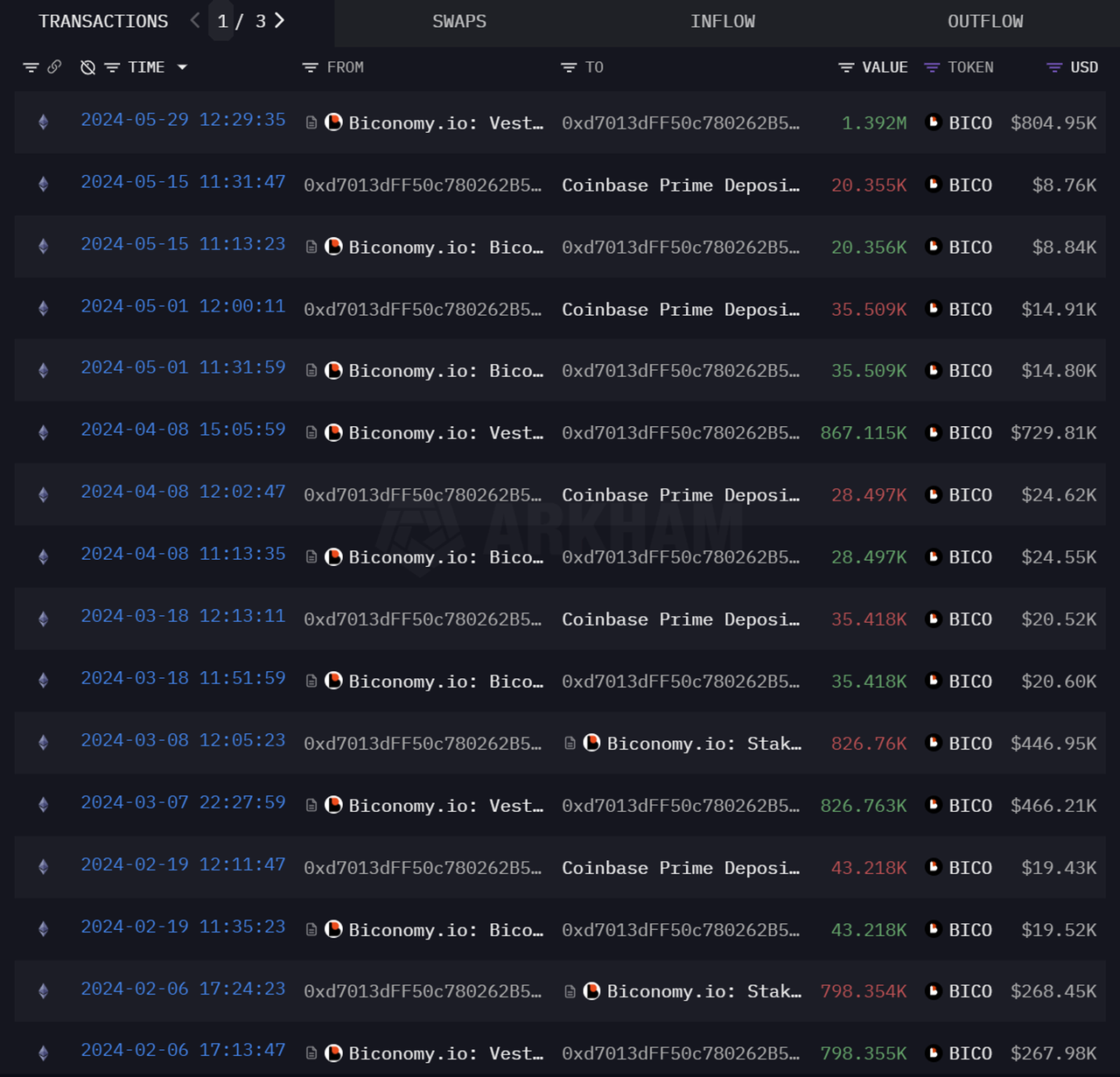
Task: Open Coinbase Prime Deposit on 2024-03-18 row
Action: 681,619
